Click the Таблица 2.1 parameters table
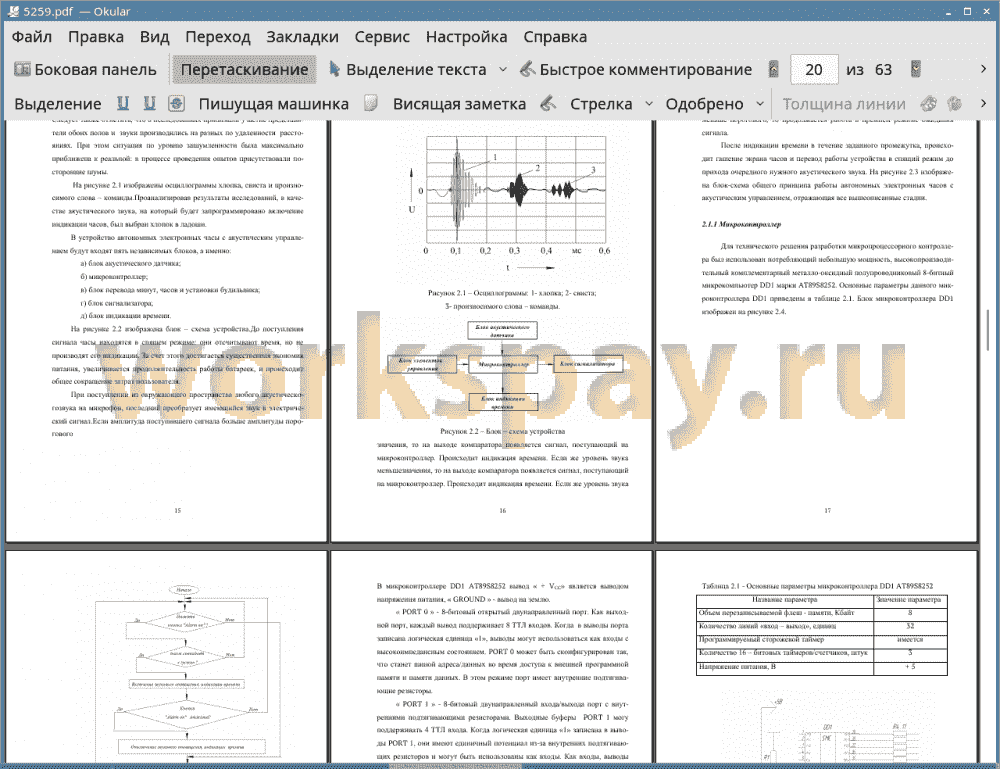Image resolution: width=1000 pixels, height=769 pixels. (821, 634)
